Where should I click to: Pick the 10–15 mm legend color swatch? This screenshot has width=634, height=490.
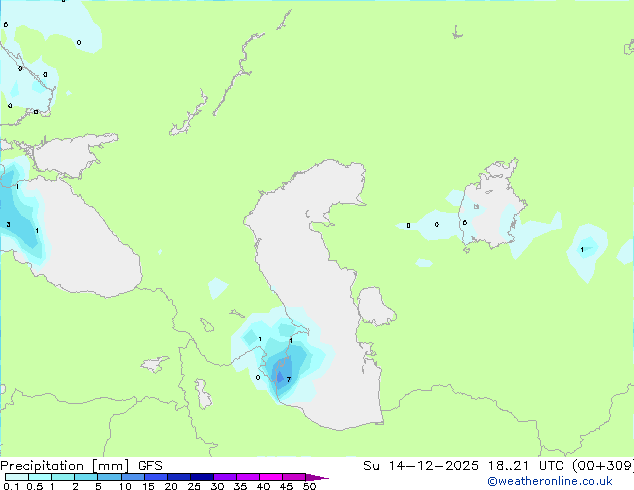(133, 477)
